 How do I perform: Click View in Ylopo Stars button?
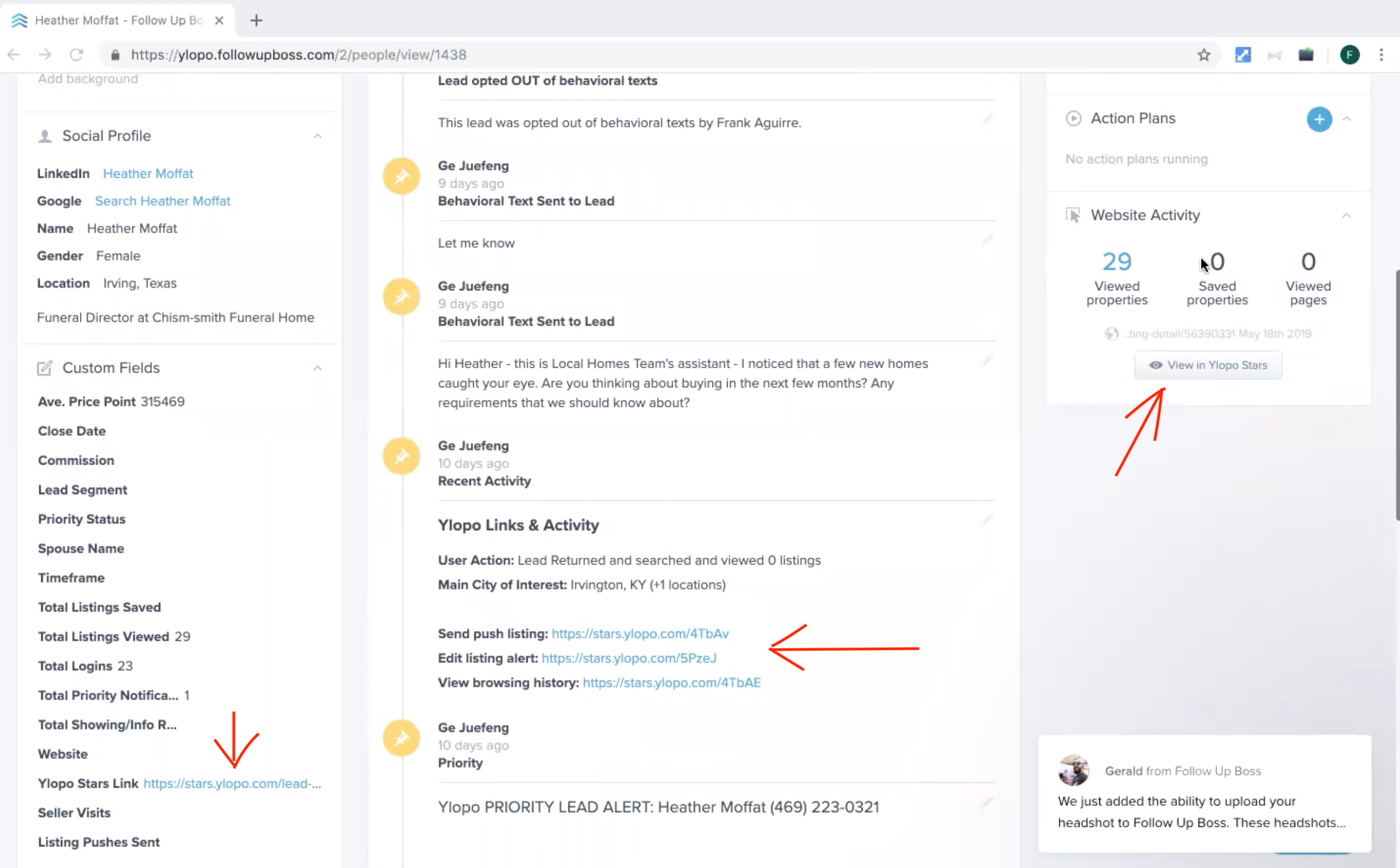(x=1208, y=365)
